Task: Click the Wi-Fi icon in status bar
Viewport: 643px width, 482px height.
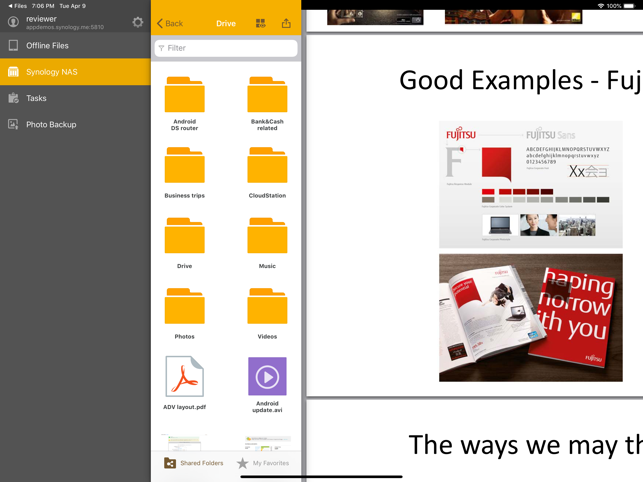Action: pyautogui.click(x=601, y=6)
